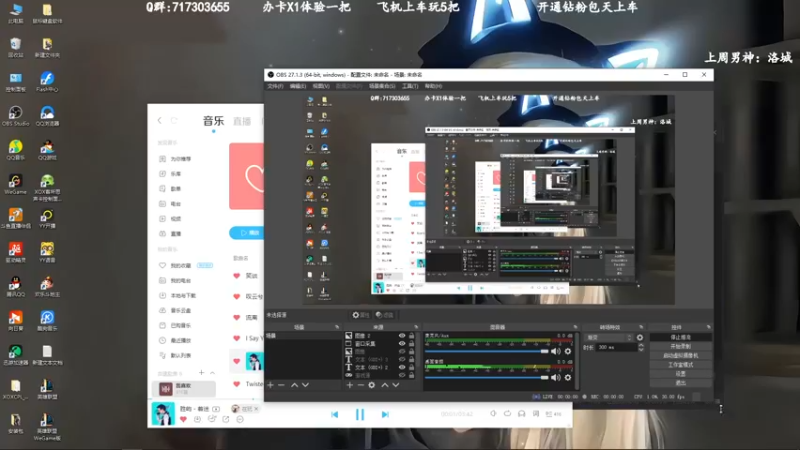800x450 pixels.
Task: Open volume control in QQ音乐 player bar
Action: tap(493, 414)
